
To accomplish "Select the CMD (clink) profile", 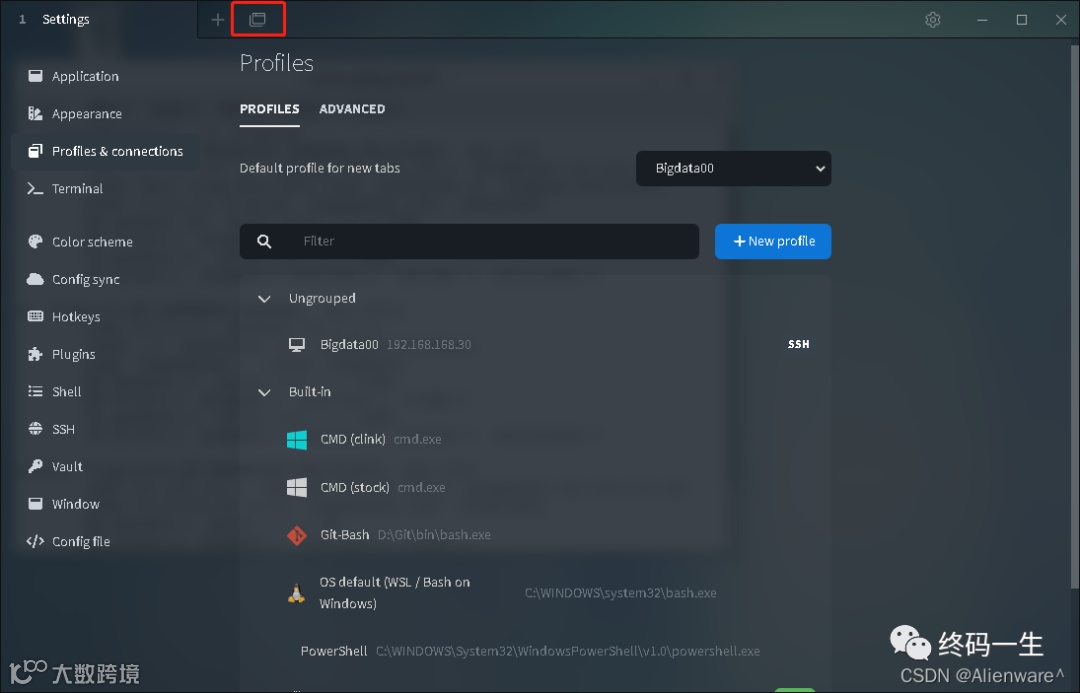I will coord(535,439).
